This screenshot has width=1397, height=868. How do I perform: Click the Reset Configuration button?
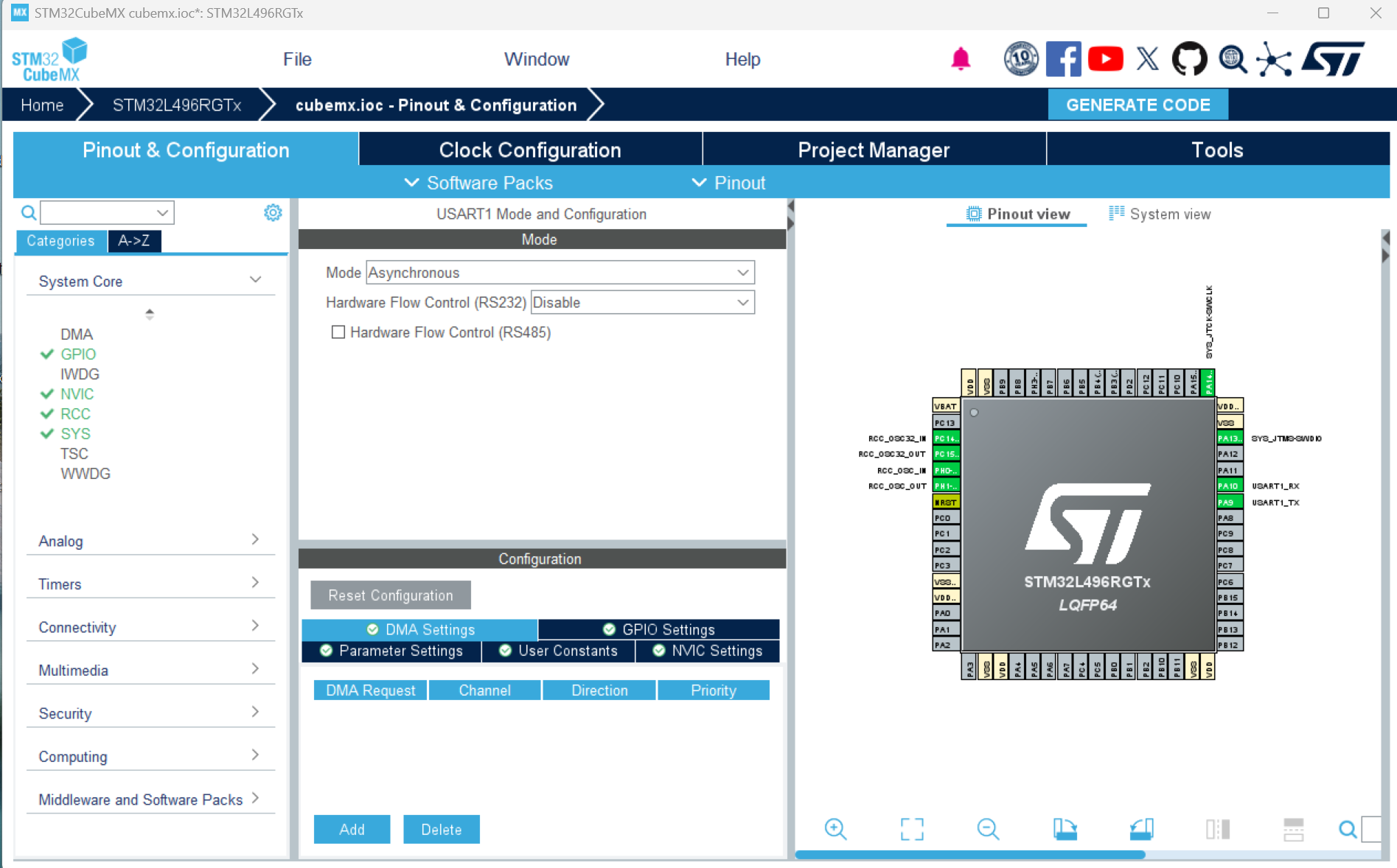[390, 595]
